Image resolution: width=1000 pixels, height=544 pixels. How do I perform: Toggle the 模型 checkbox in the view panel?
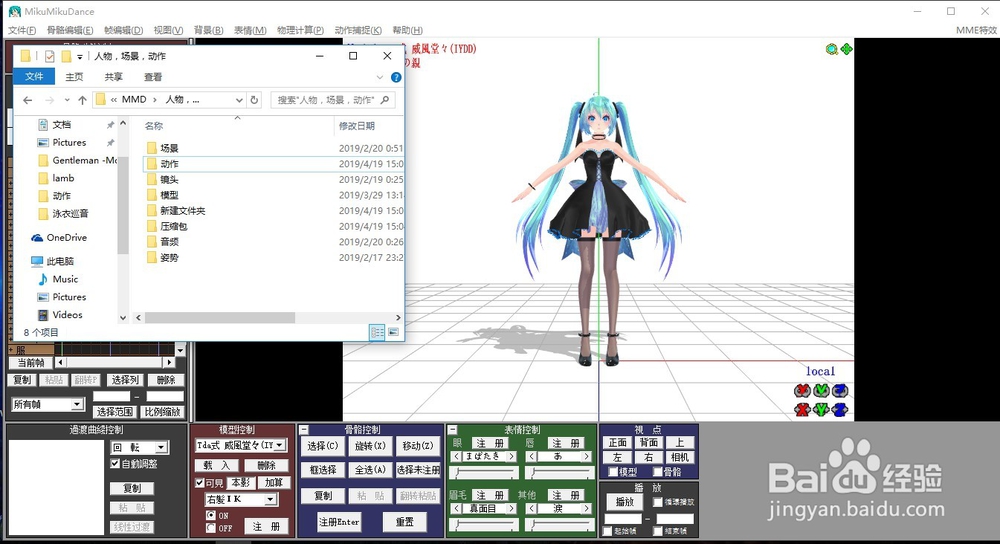point(613,472)
